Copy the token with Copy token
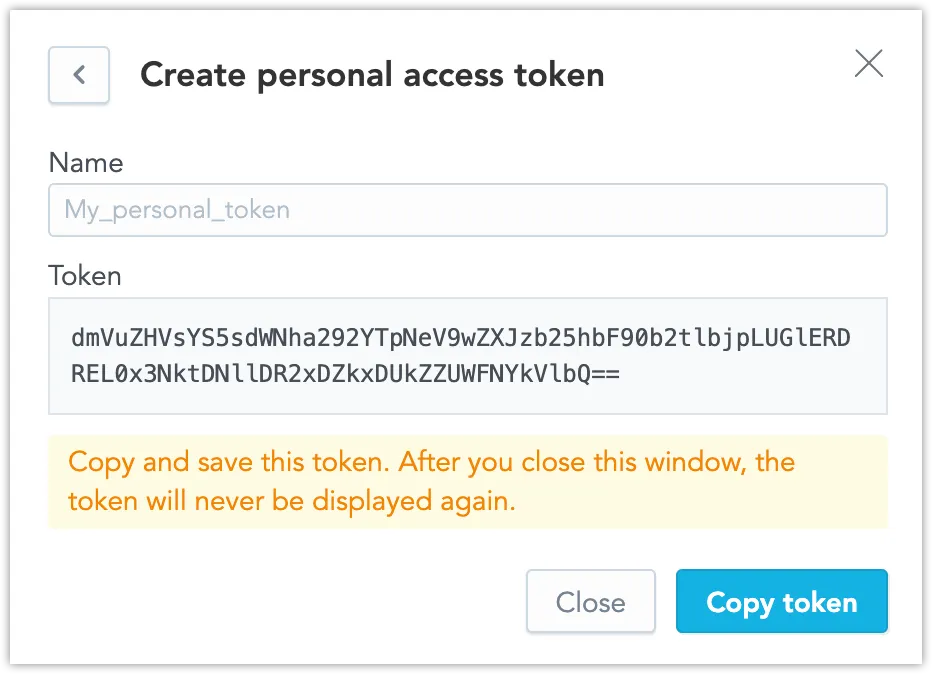The image size is (932, 674). [x=781, y=601]
